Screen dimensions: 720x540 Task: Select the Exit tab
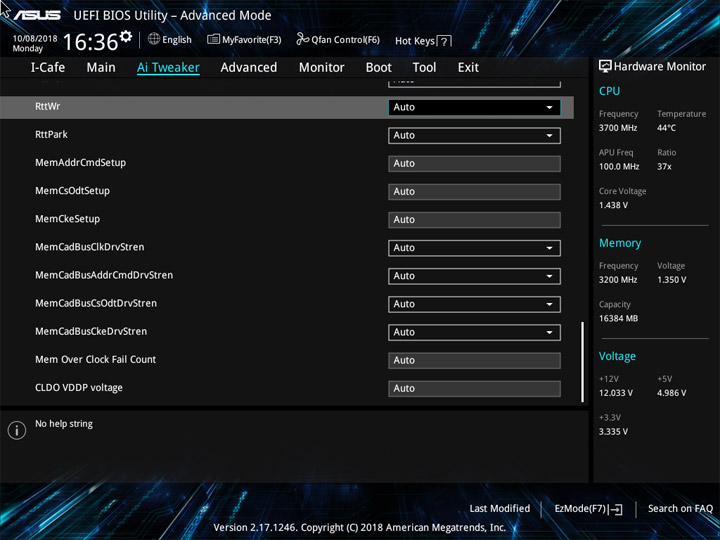(x=468, y=68)
